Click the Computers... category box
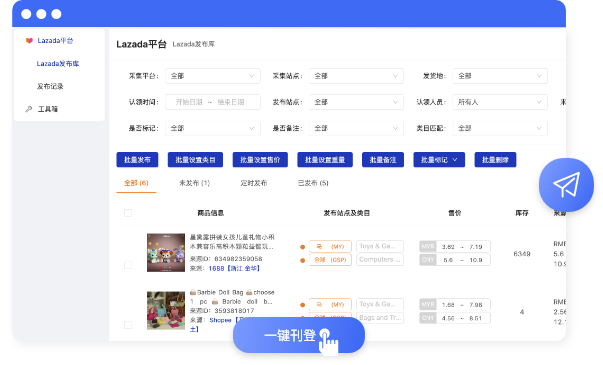 [x=380, y=260]
